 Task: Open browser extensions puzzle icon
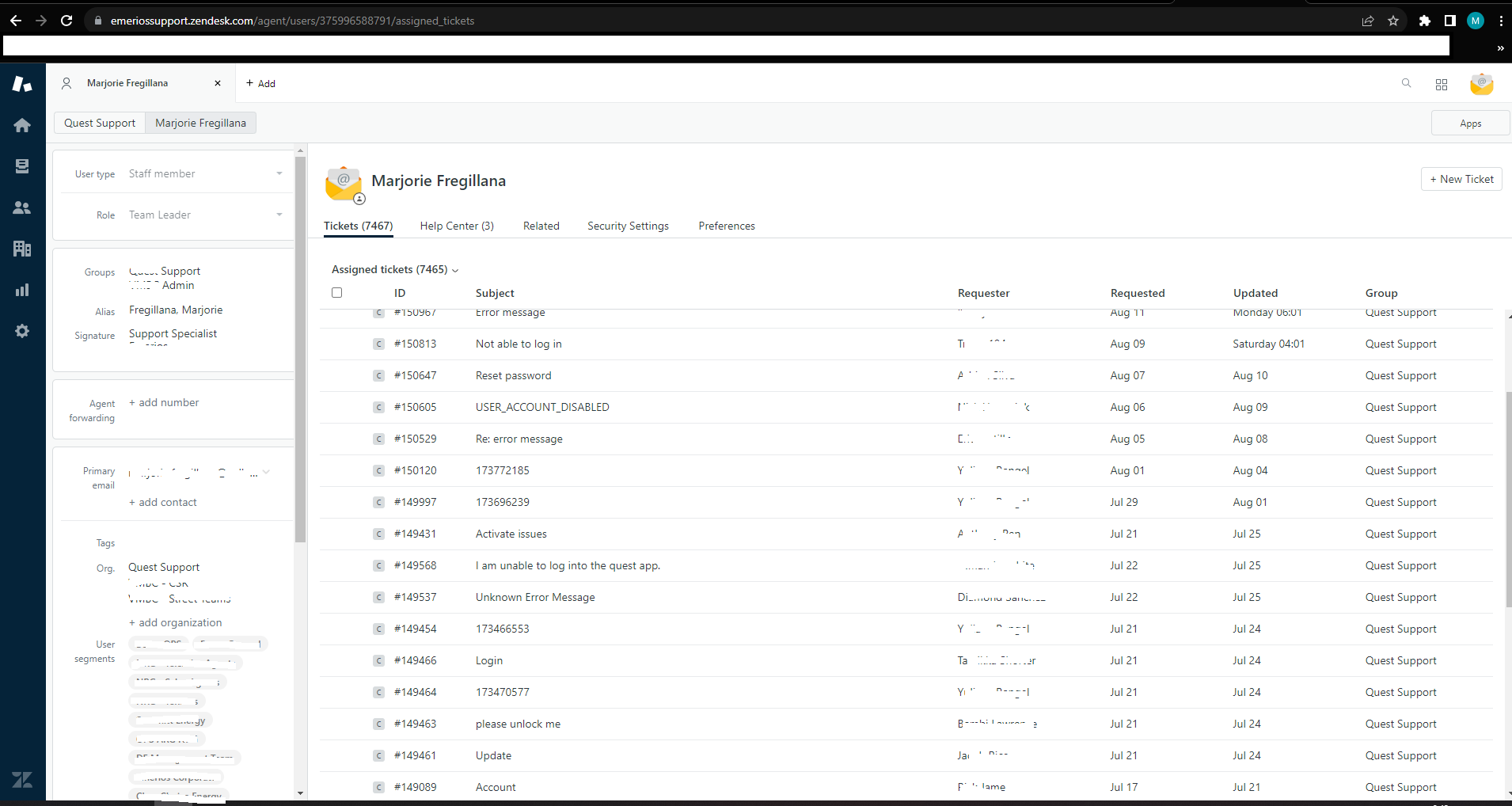pos(1425,21)
